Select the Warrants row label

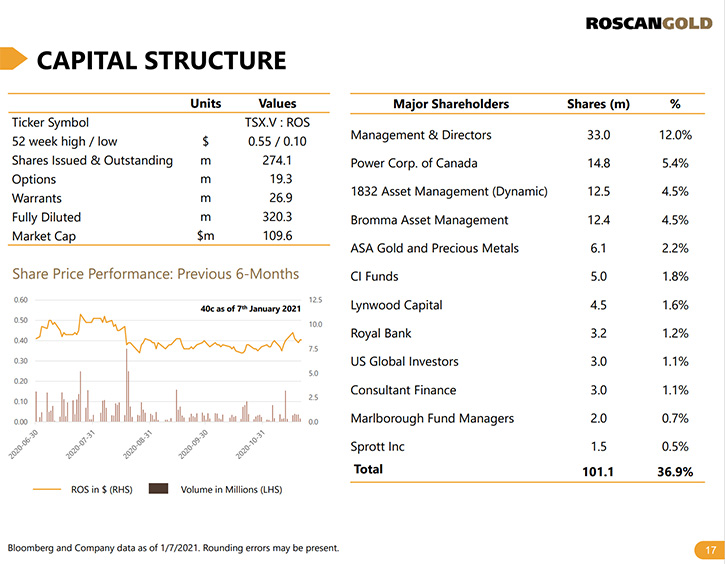(x=37, y=198)
